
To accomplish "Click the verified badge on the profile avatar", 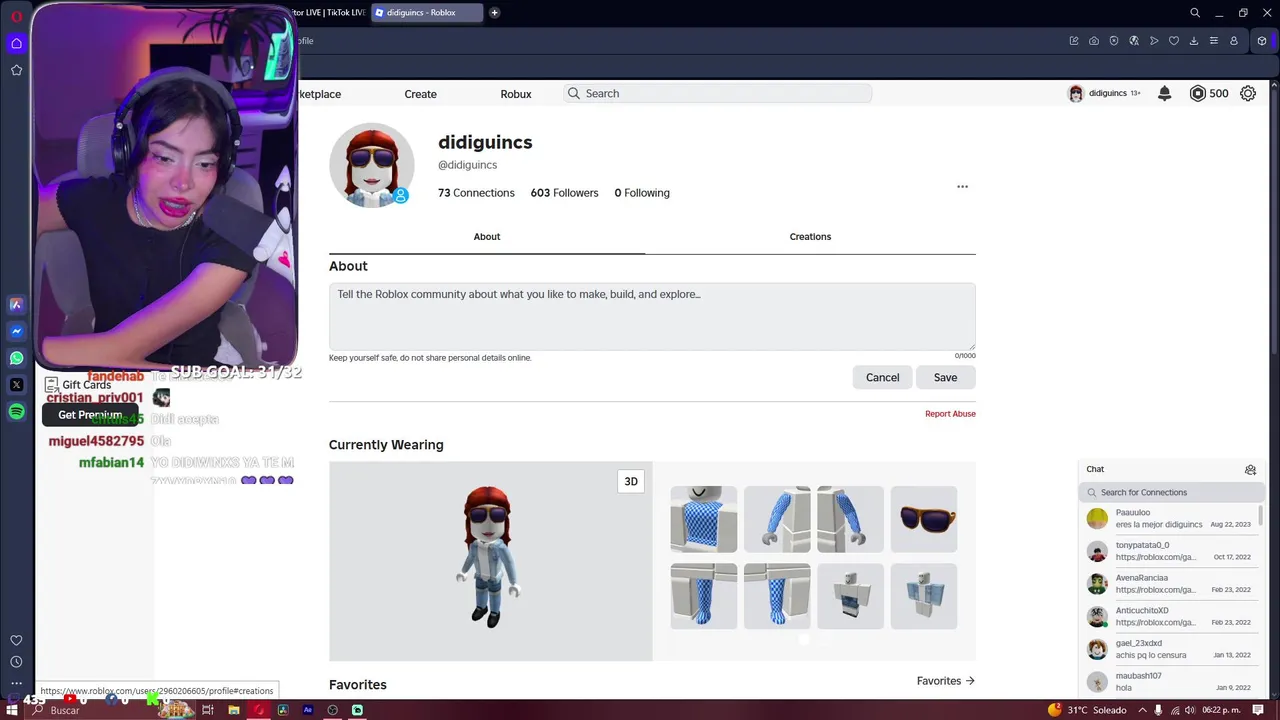I will click(x=401, y=196).
